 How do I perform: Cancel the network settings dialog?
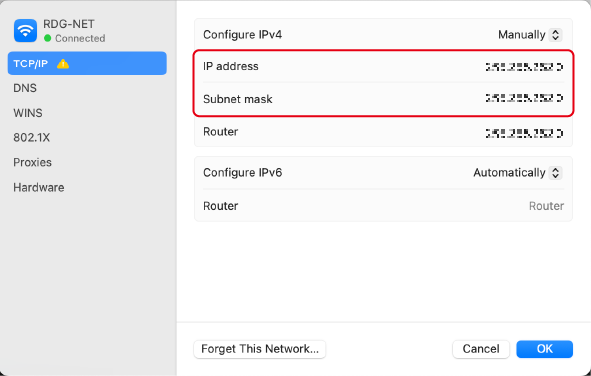(x=481, y=349)
